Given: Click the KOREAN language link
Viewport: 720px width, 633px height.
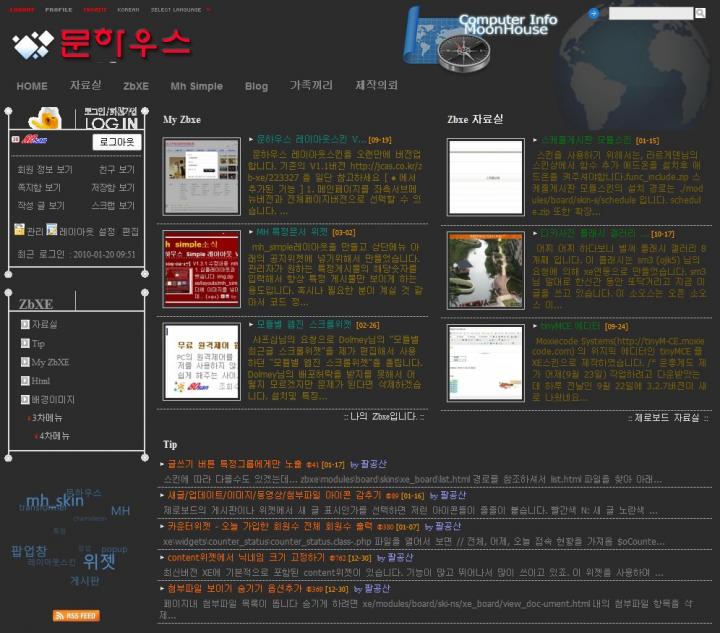Looking at the screenshot, I should tap(128, 10).
